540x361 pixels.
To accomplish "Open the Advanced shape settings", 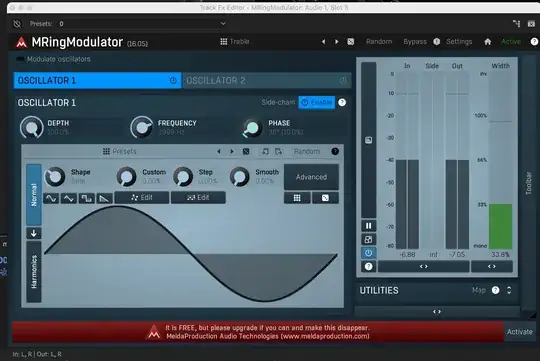I will pyautogui.click(x=311, y=177).
